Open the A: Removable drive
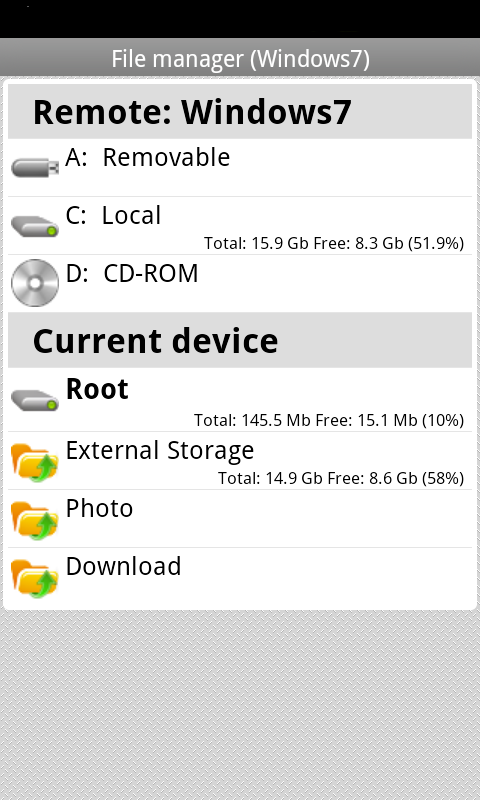The height and width of the screenshot is (800, 480). (x=240, y=167)
